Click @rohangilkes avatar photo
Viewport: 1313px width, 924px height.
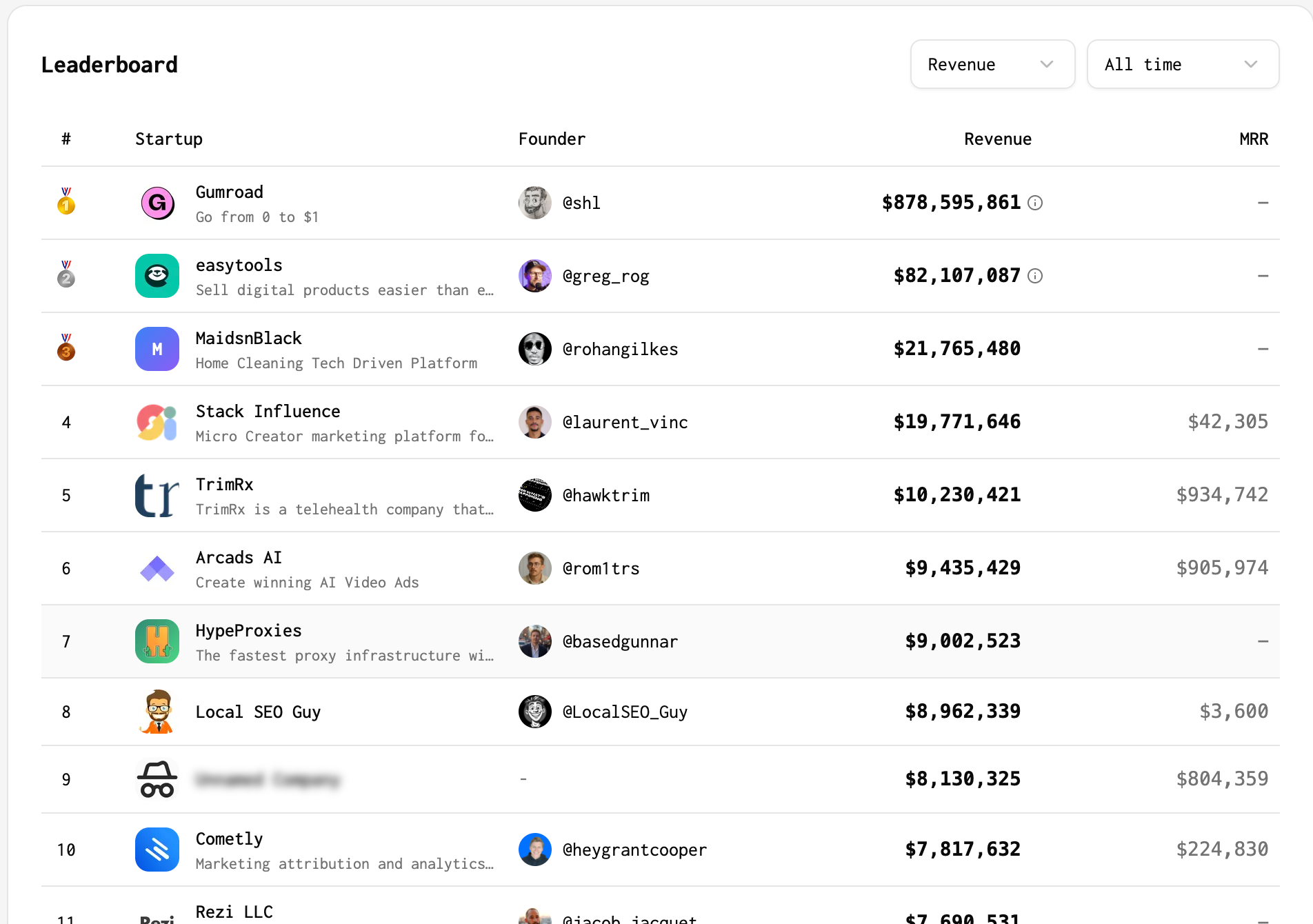535,349
